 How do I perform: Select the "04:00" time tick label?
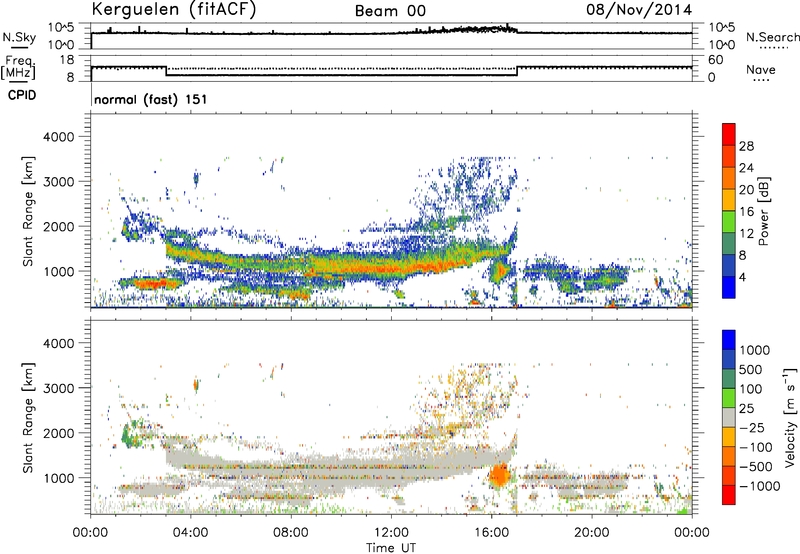tap(190, 533)
